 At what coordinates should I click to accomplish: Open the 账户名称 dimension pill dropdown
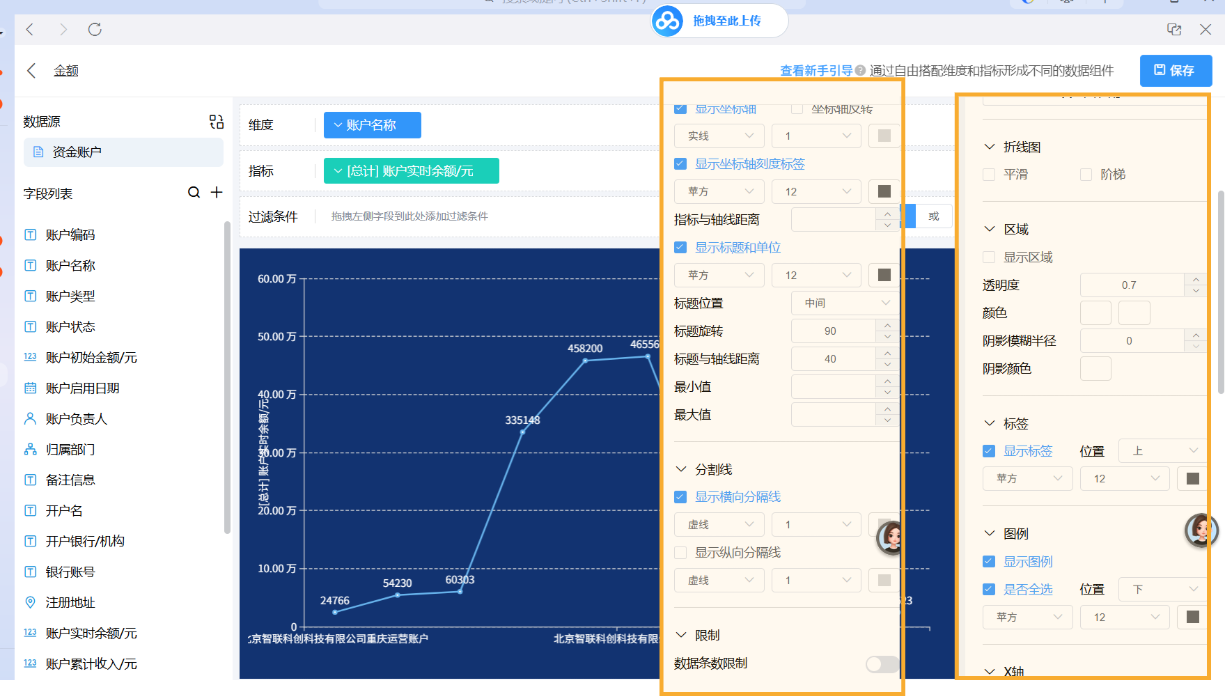[x=372, y=125]
